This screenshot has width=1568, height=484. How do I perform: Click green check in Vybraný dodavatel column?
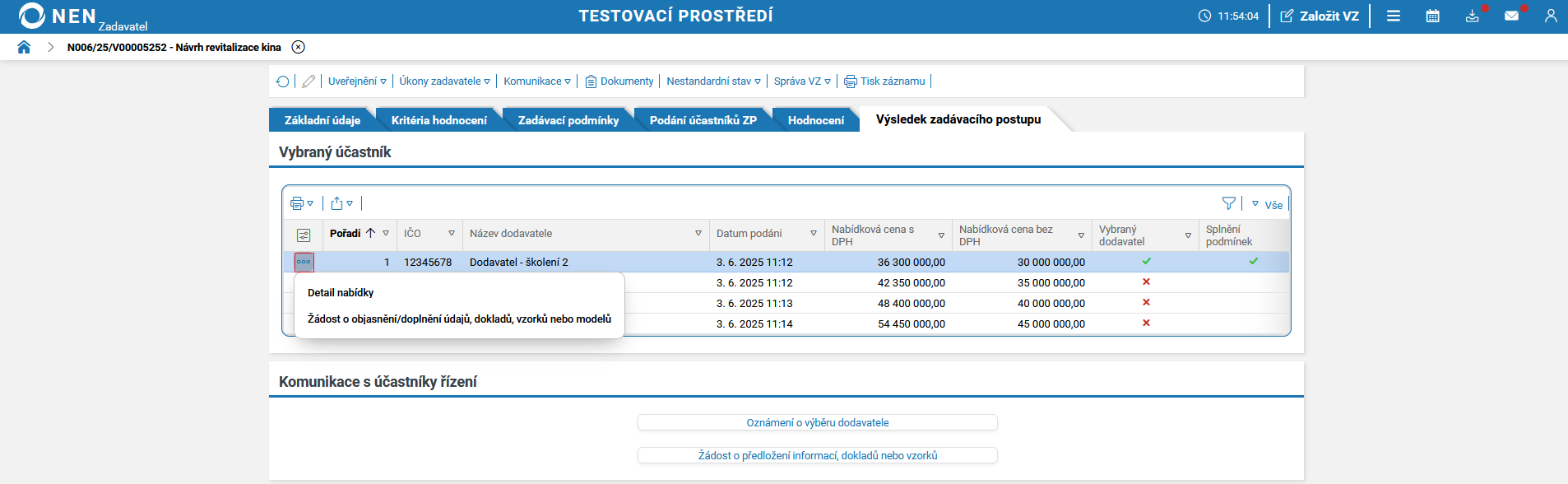point(1147,261)
